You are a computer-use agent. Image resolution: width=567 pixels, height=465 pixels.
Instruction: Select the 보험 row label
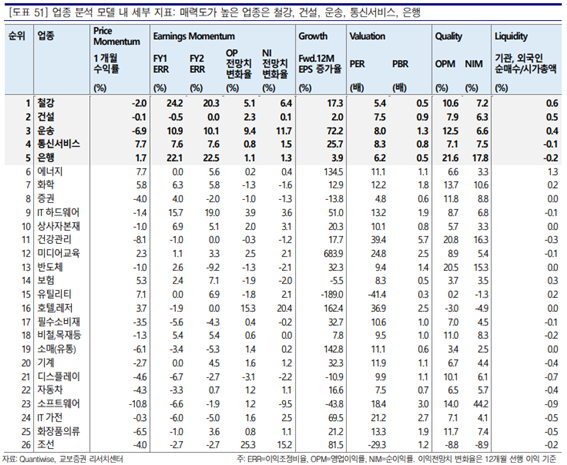click(x=46, y=280)
